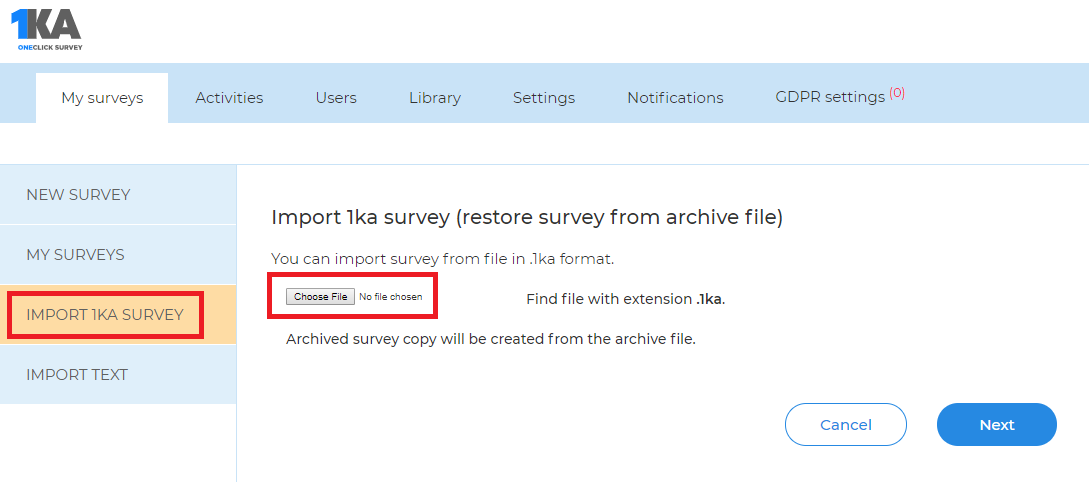
Task: Switch to the Activities tab
Action: tap(229, 98)
